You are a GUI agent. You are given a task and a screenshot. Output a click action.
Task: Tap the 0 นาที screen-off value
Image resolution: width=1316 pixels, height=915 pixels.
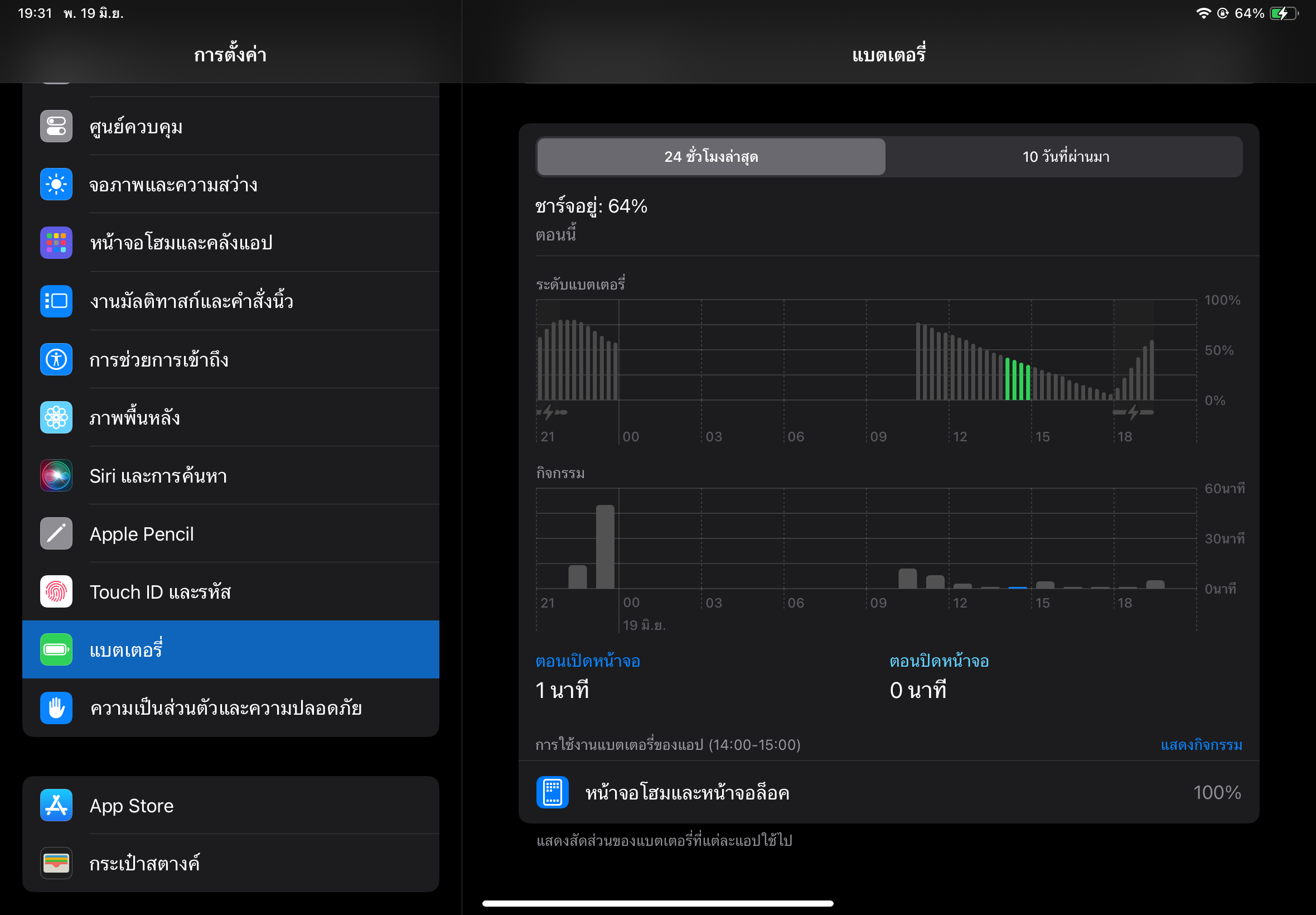pyautogui.click(x=917, y=690)
